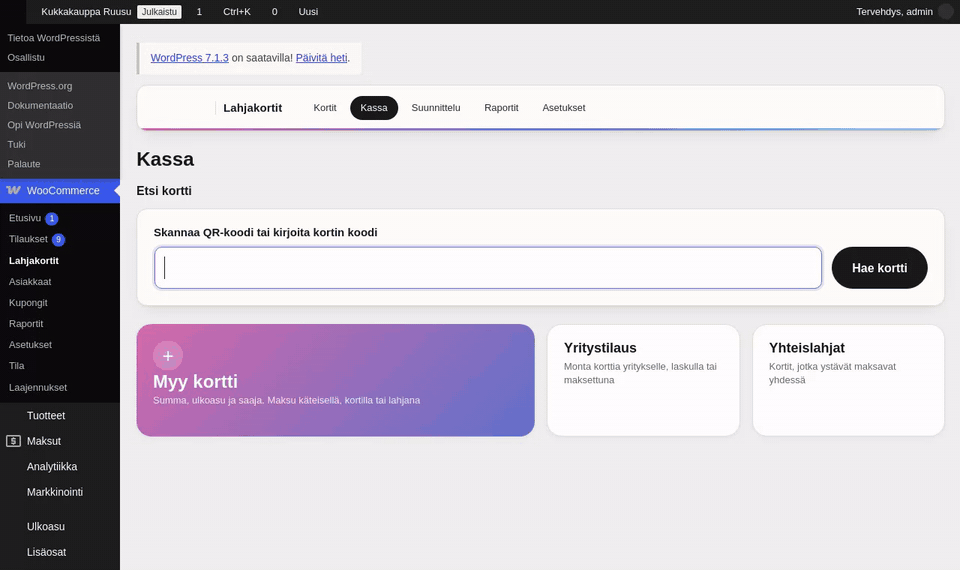
Task: Click the WooCommerce logo icon in sidebar
Action: (13, 190)
